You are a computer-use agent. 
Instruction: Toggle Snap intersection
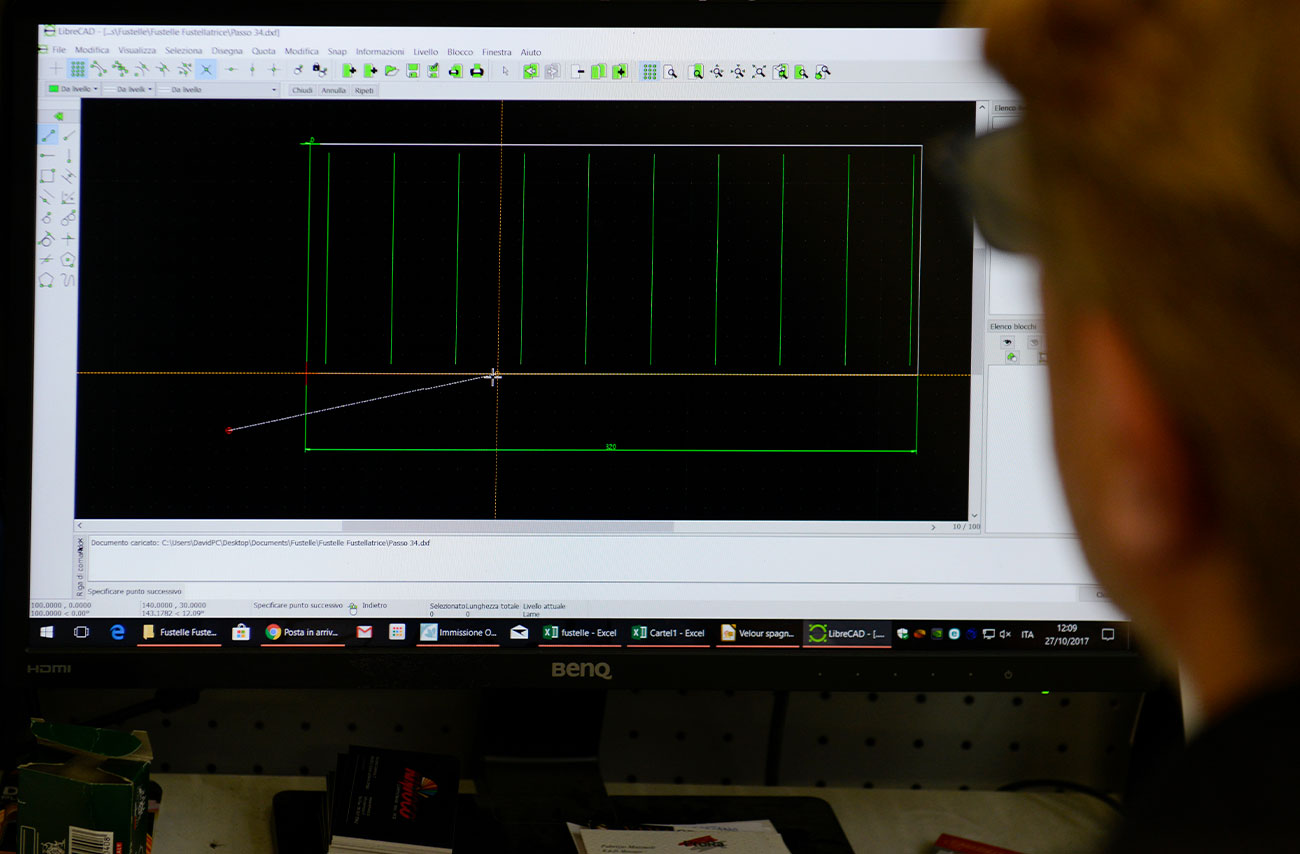[x=206, y=69]
